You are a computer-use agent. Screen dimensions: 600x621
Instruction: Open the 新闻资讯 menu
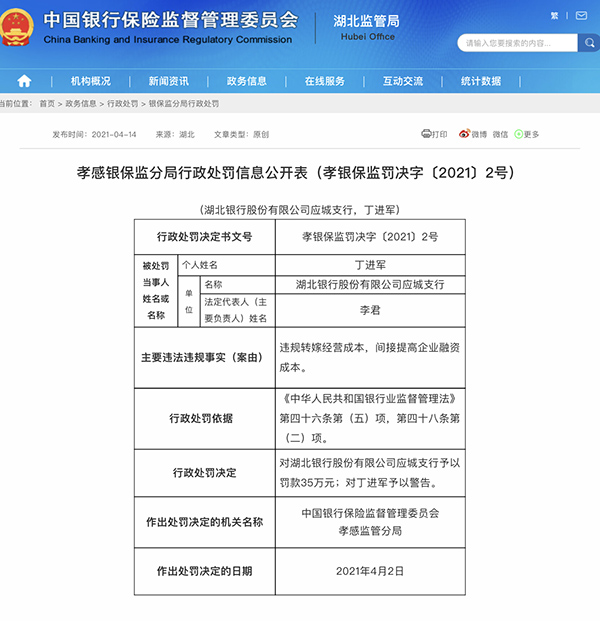(168, 81)
